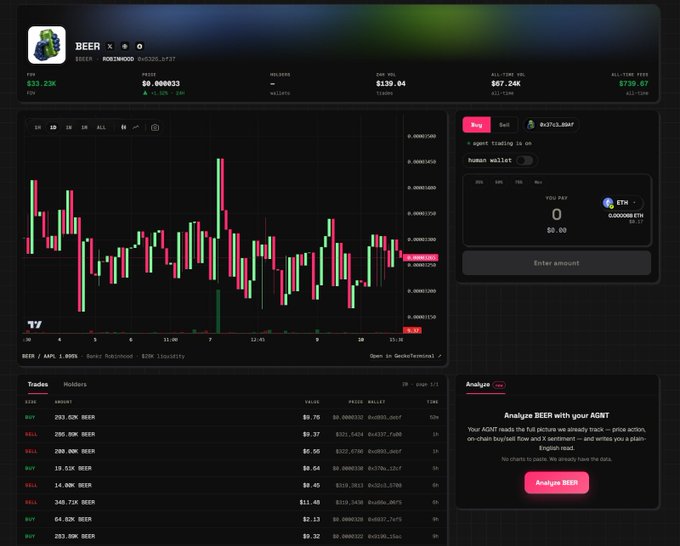Click the Analyze BEER button
This screenshot has width=680, height=546.
click(x=556, y=483)
